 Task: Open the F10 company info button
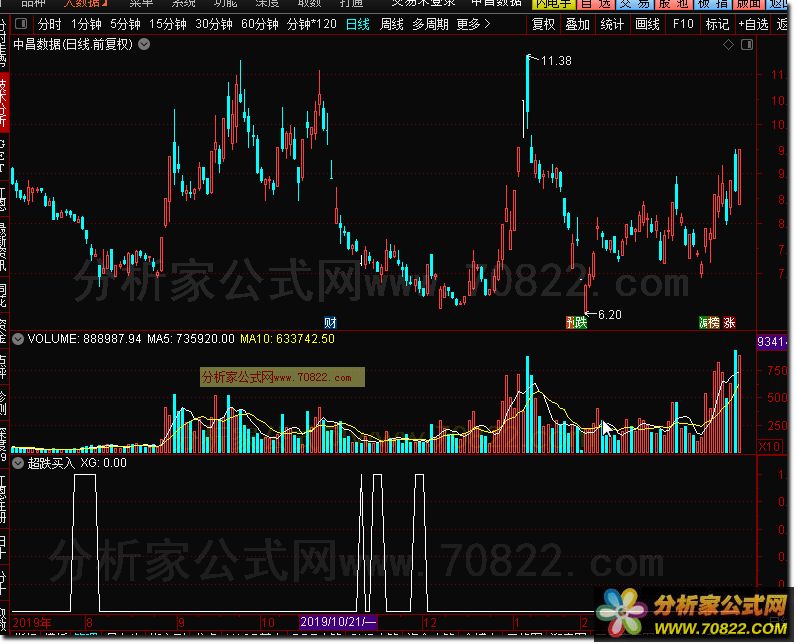point(683,24)
